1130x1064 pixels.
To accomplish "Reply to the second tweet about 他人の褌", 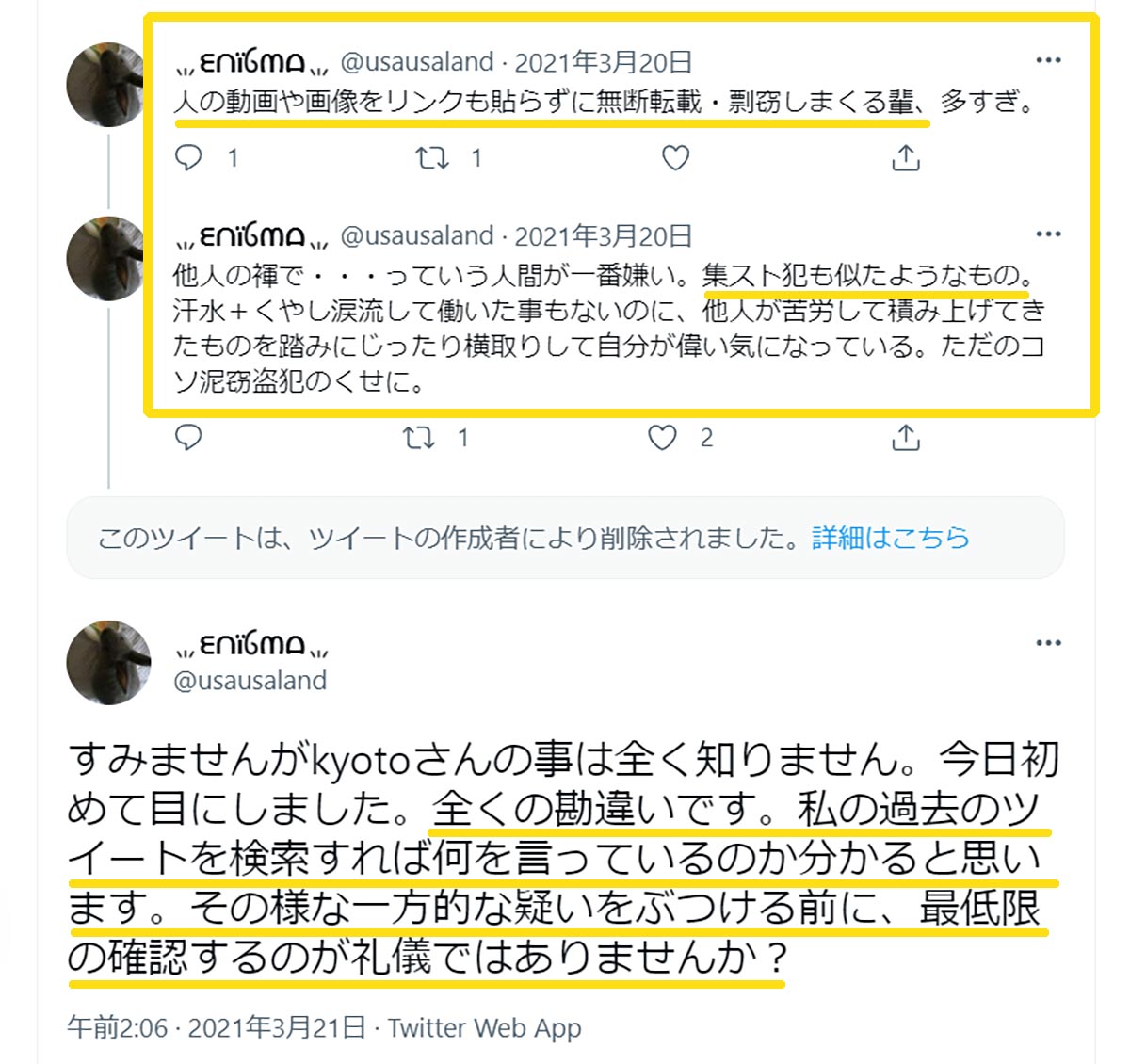I will coord(189,438).
